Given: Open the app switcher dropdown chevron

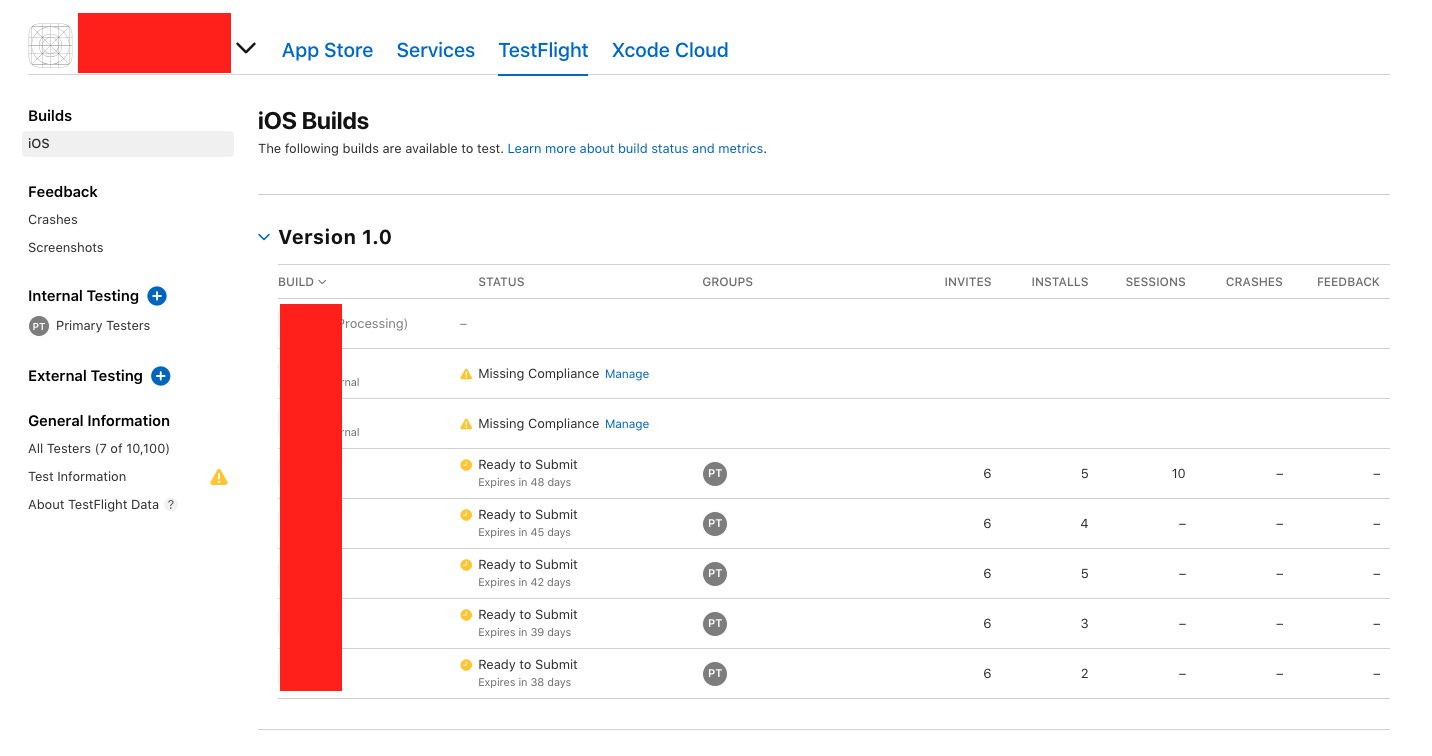Looking at the screenshot, I should 246,48.
